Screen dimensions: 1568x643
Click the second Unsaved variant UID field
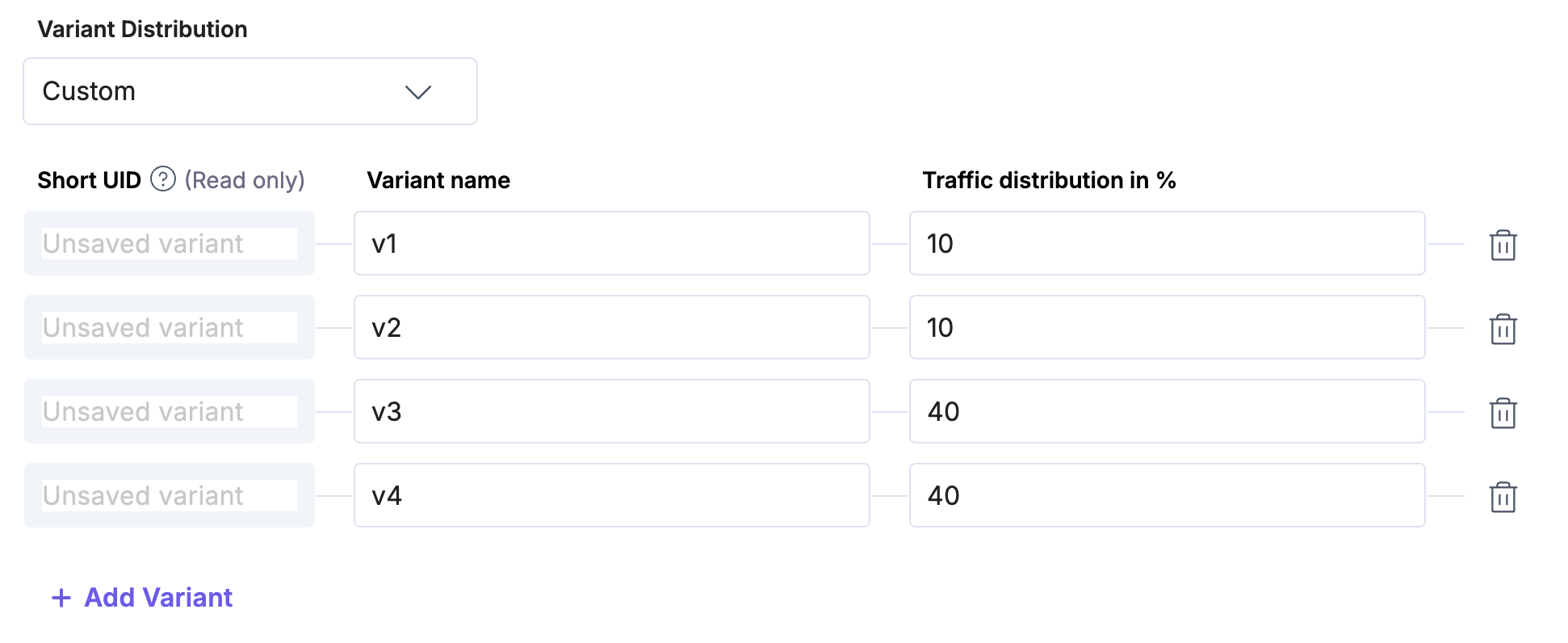point(170,327)
